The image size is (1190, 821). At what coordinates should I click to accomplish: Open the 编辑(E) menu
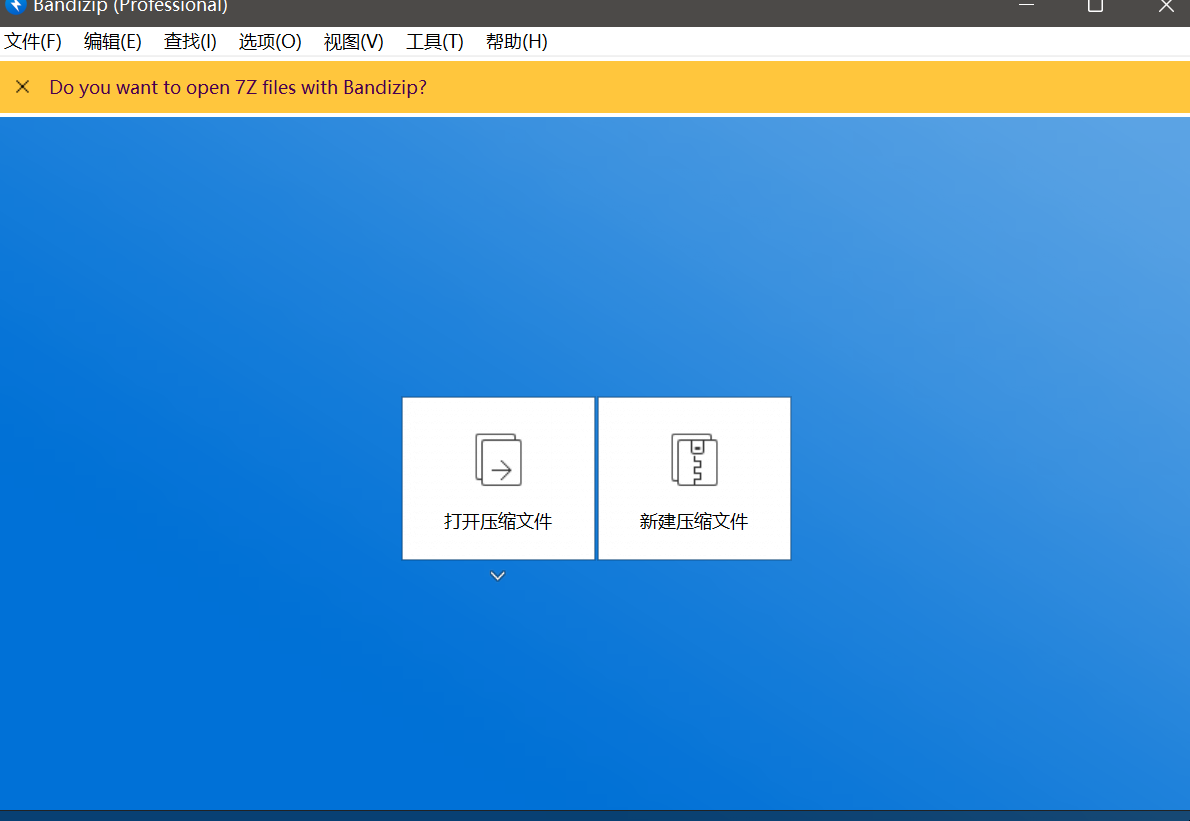click(112, 42)
